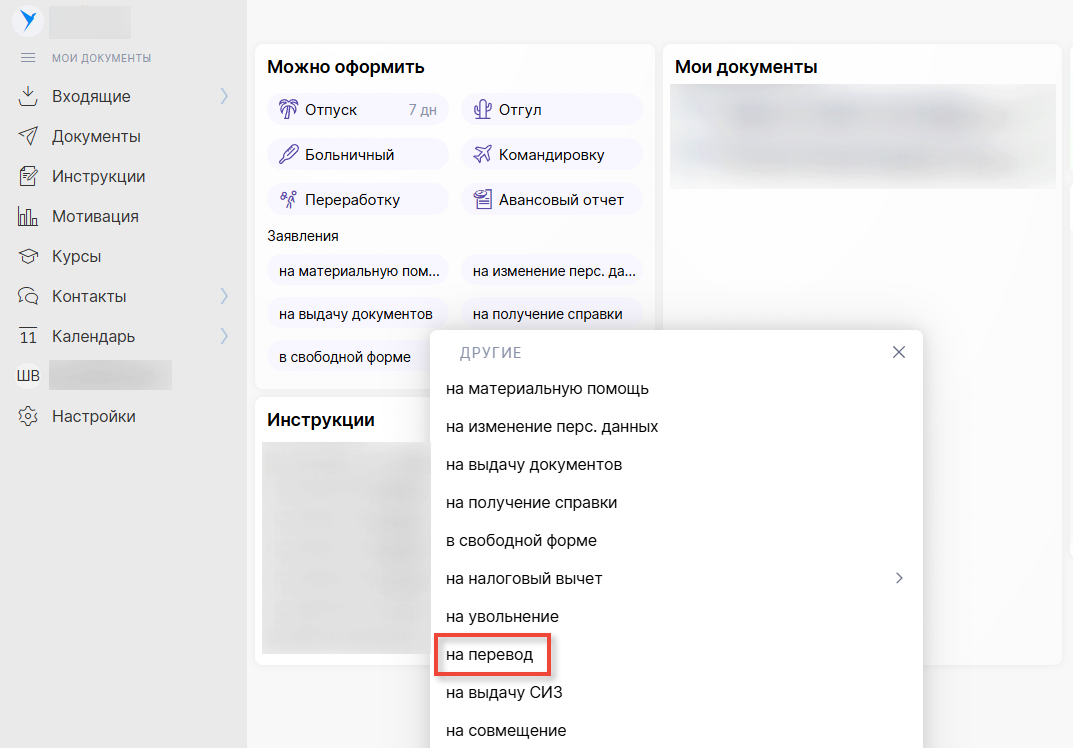Open Курсы graduation cap icon
The image size is (1073, 748).
pyautogui.click(x=29, y=257)
